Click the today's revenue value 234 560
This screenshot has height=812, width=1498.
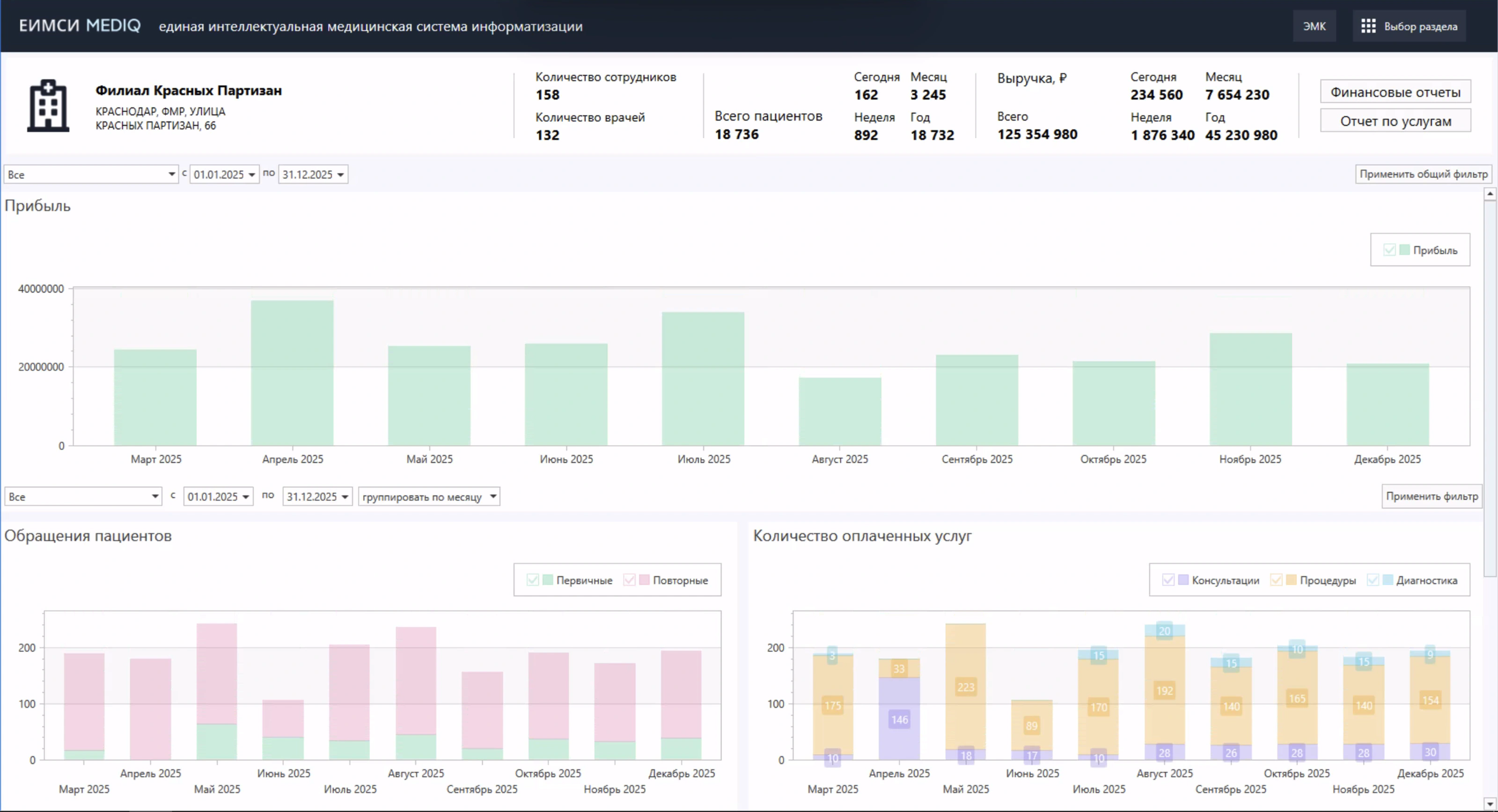pyautogui.click(x=1157, y=95)
